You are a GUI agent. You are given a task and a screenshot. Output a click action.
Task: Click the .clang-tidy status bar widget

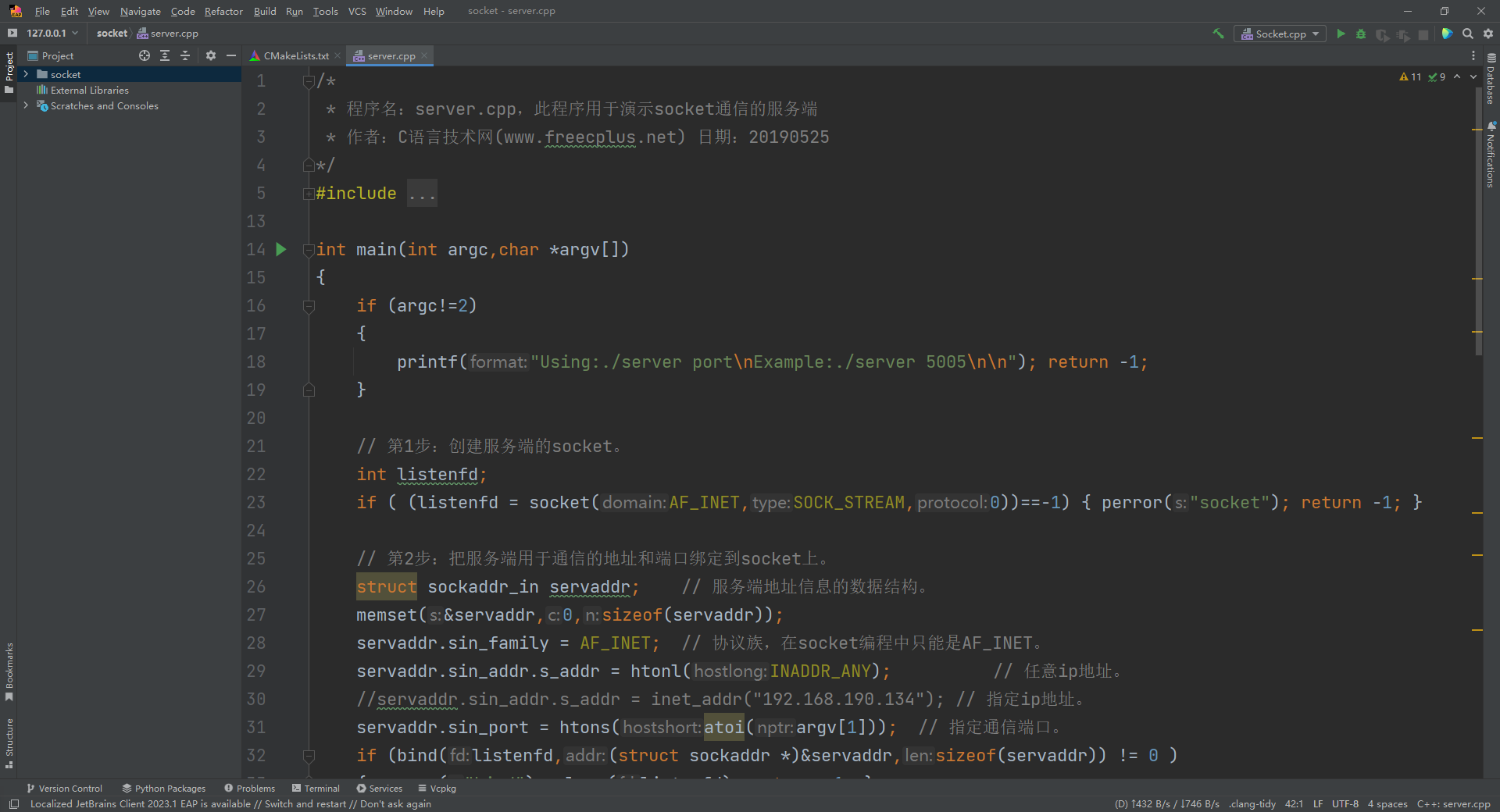pyautogui.click(x=1252, y=803)
